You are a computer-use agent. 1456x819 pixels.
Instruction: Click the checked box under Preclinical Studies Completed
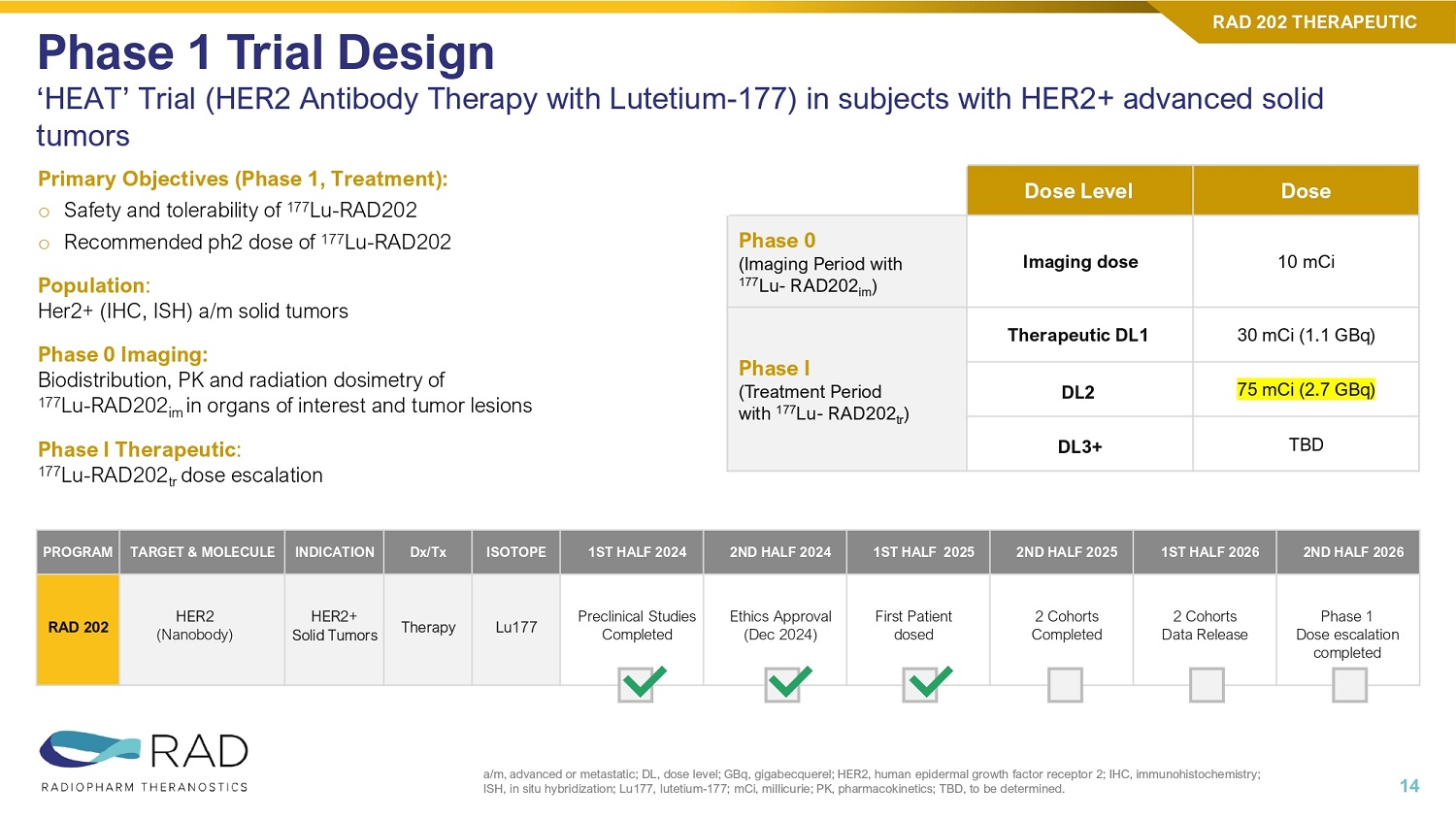pyautogui.click(x=638, y=685)
